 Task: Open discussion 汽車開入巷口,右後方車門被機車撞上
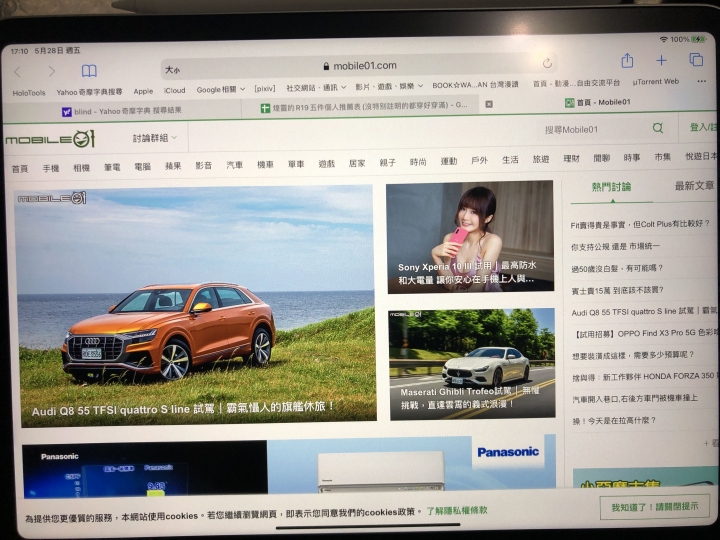[635, 399]
